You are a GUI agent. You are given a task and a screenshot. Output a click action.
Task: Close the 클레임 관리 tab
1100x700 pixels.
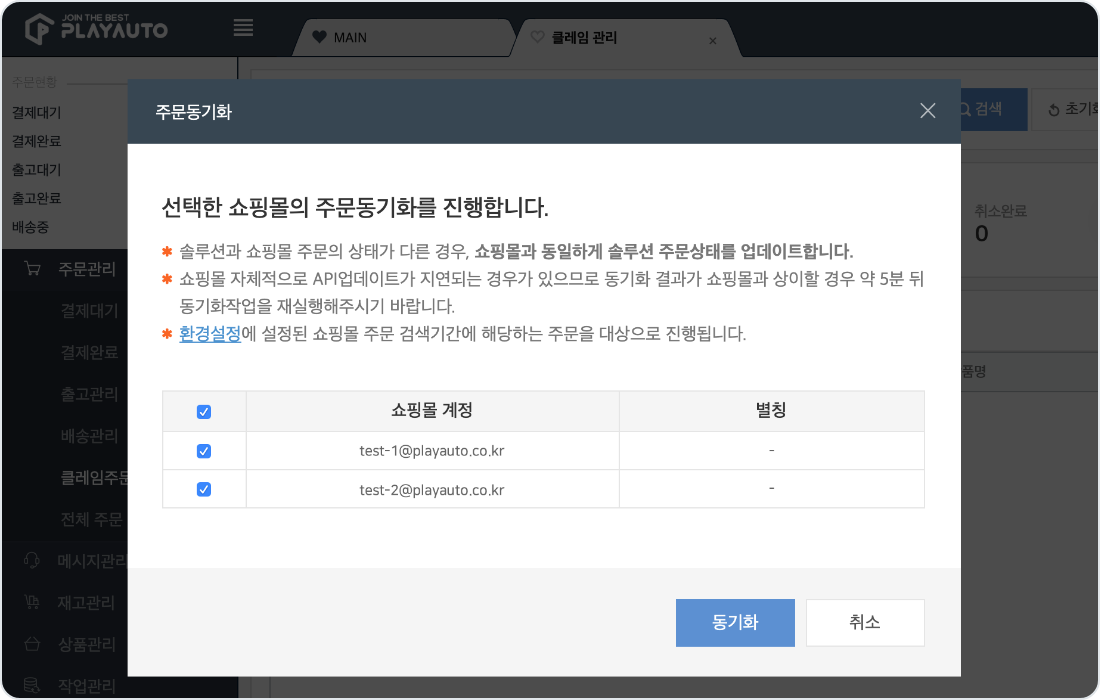(712, 41)
